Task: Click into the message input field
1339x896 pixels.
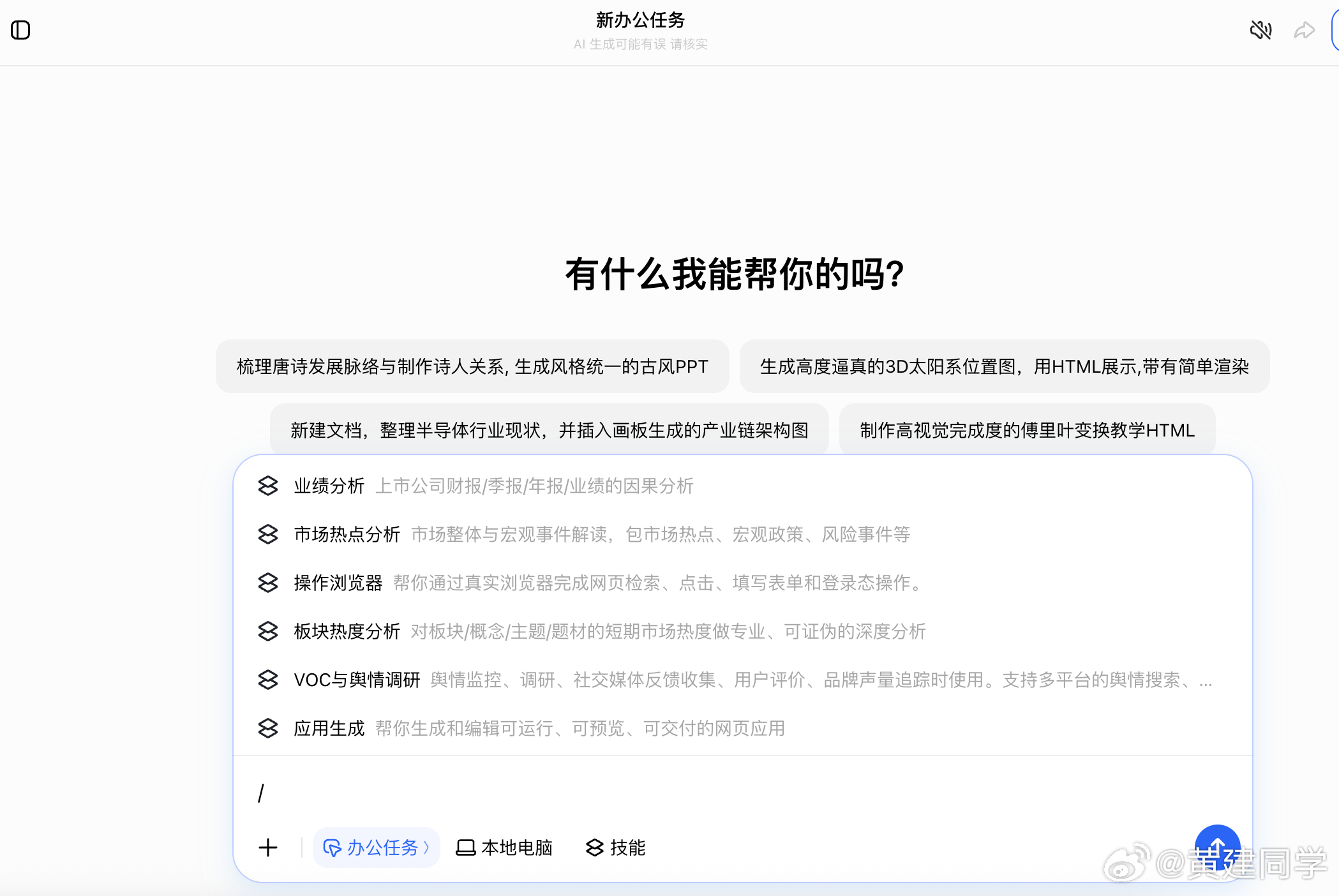Action: pyautogui.click(x=742, y=793)
